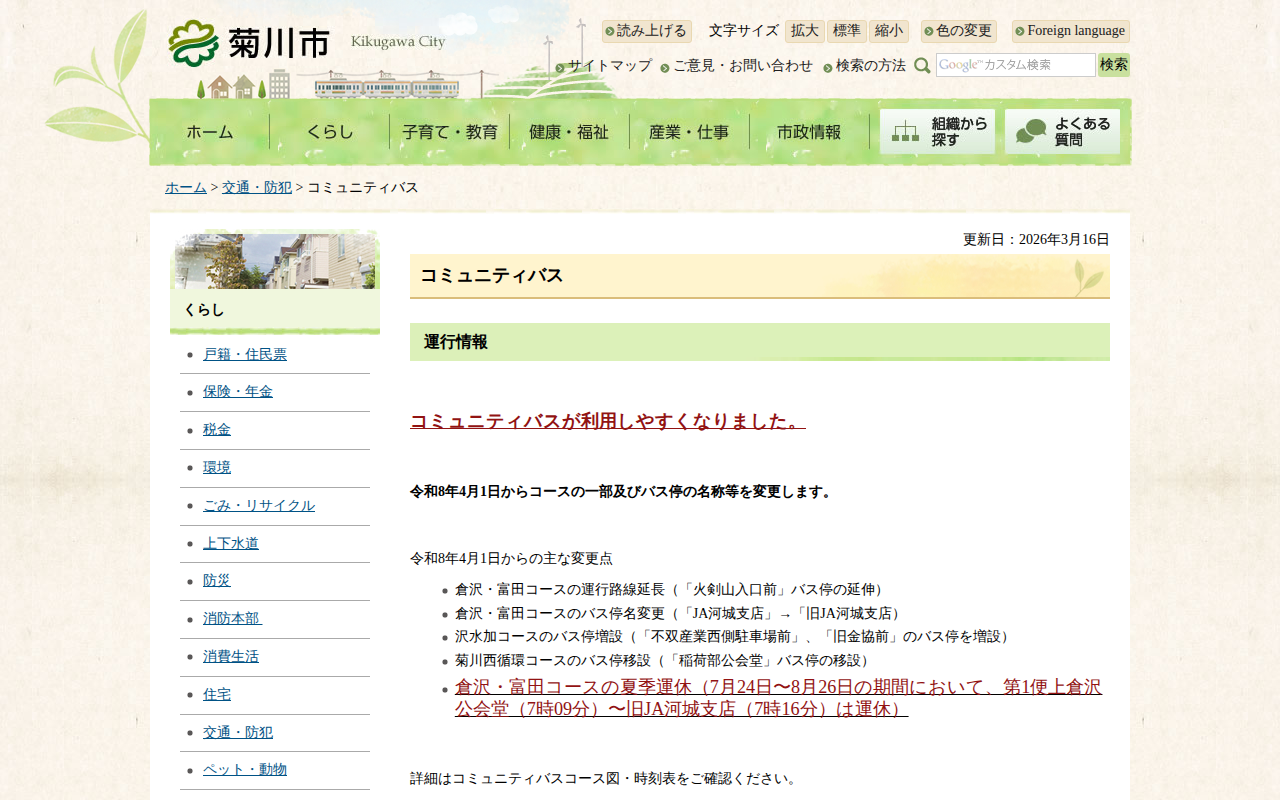Click 交通・防犯 breadcrumb link
The height and width of the screenshot is (800, 1280).
(257, 188)
